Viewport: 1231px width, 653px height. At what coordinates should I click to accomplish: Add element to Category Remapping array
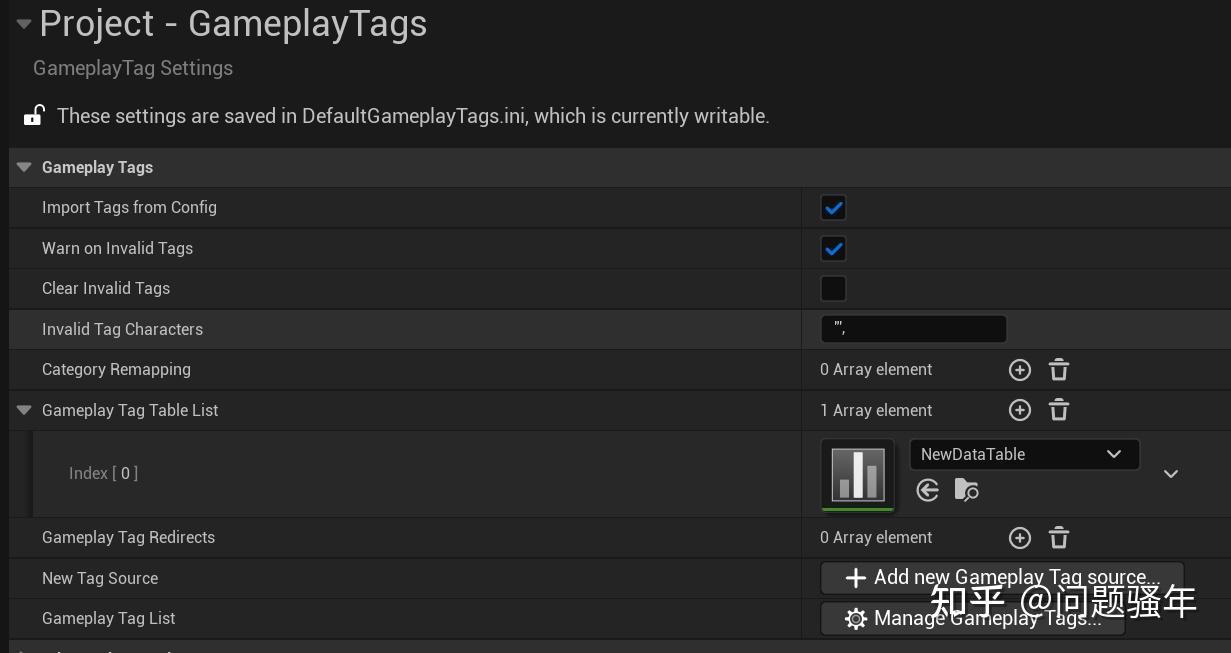click(1019, 370)
